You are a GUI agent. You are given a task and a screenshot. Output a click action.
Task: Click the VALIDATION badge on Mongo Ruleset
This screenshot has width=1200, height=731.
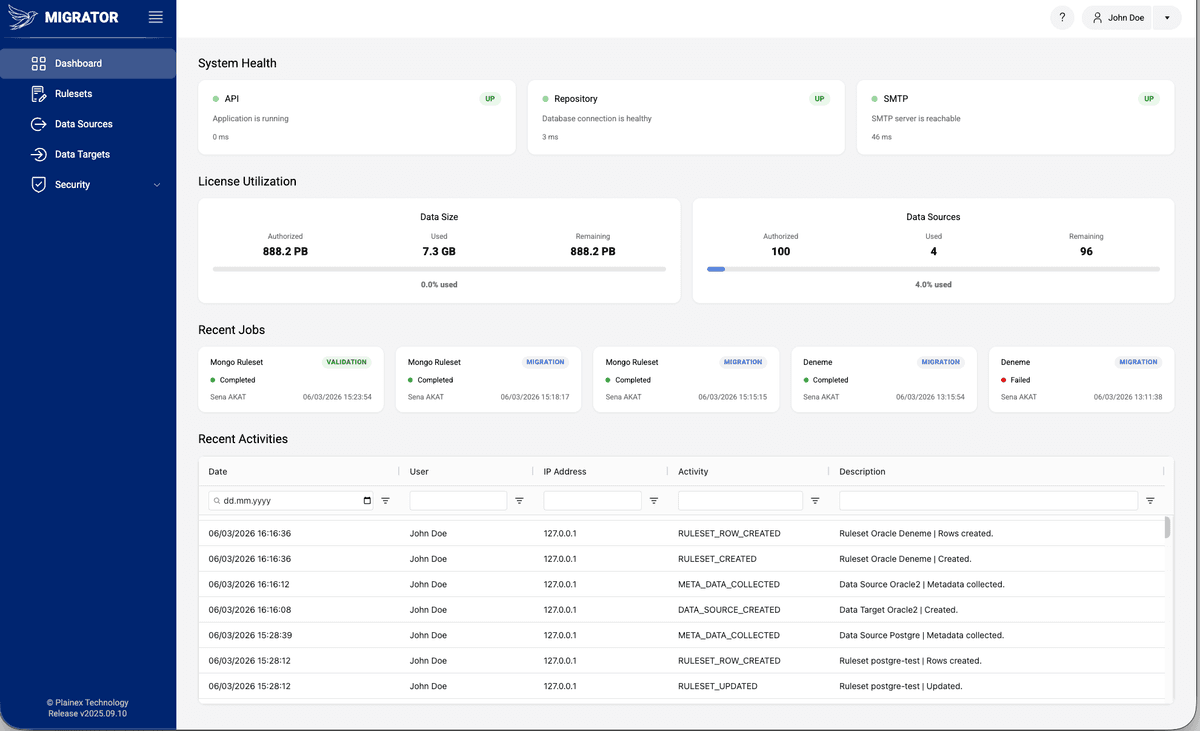coord(346,362)
